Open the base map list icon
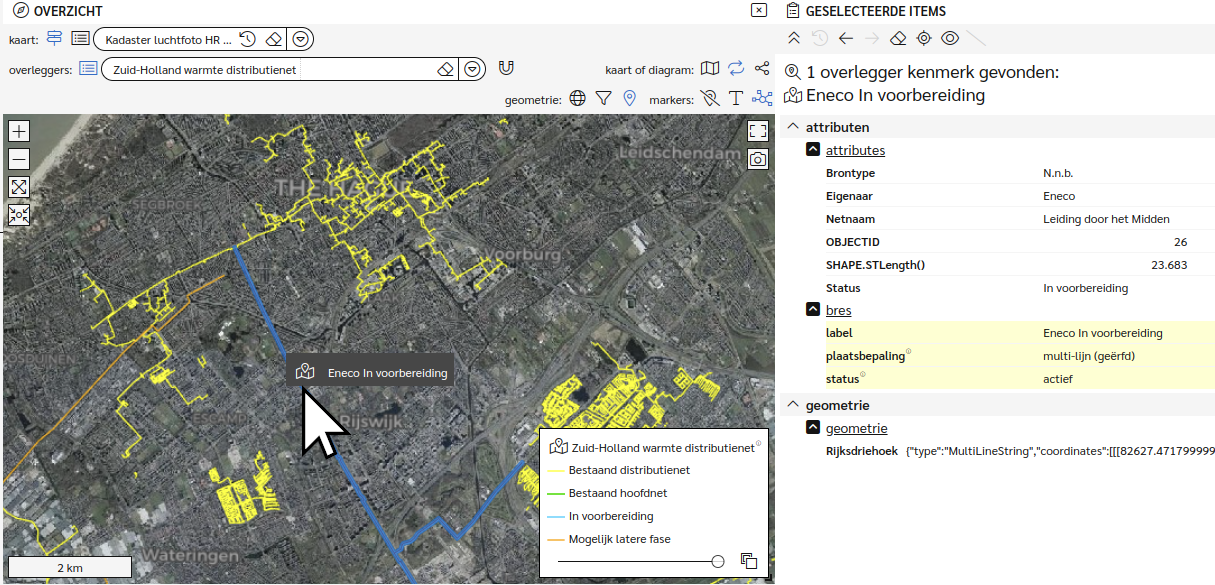 coord(80,39)
